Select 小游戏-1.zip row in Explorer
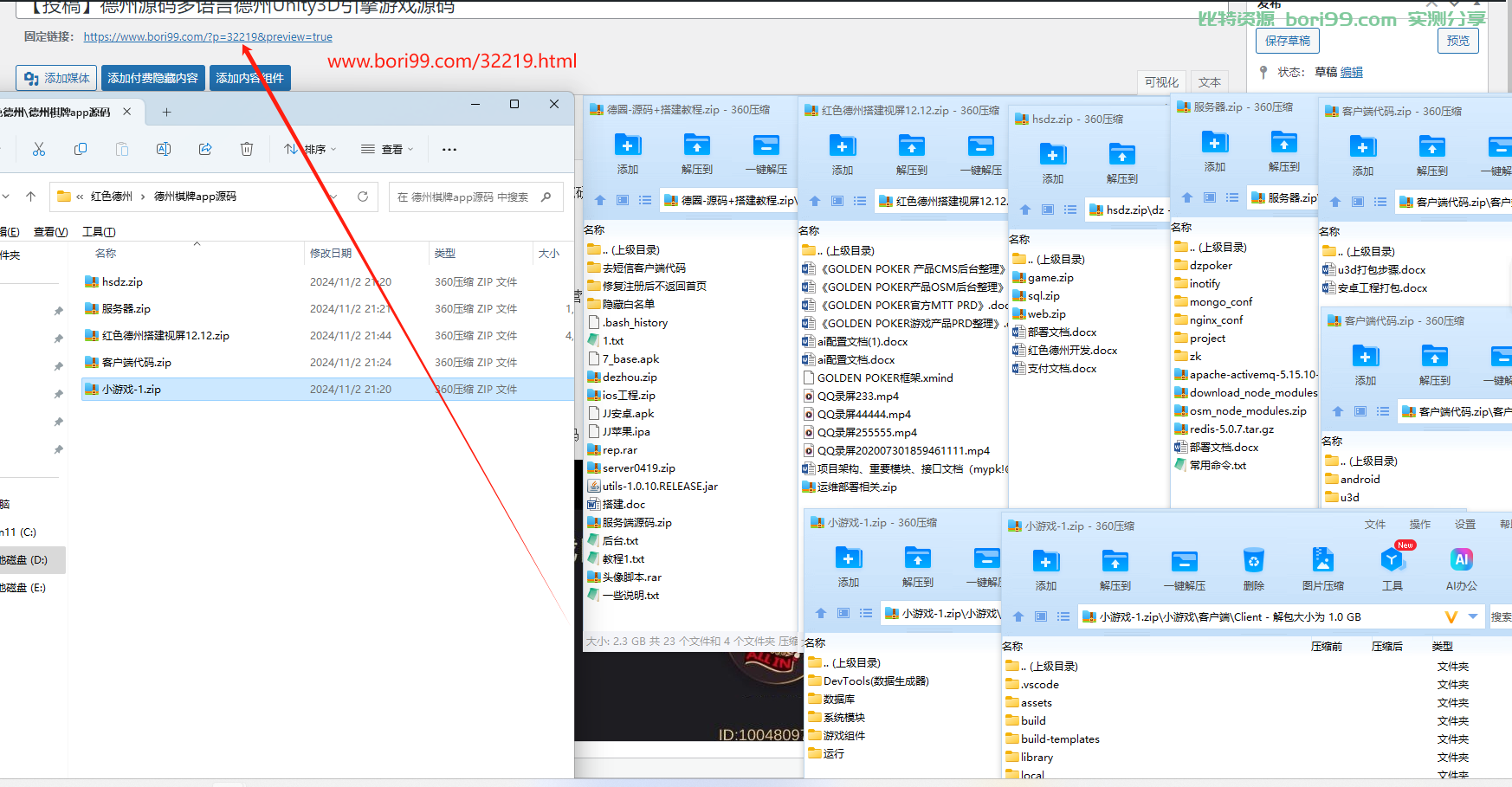This screenshot has width=1512, height=787. click(x=329, y=389)
